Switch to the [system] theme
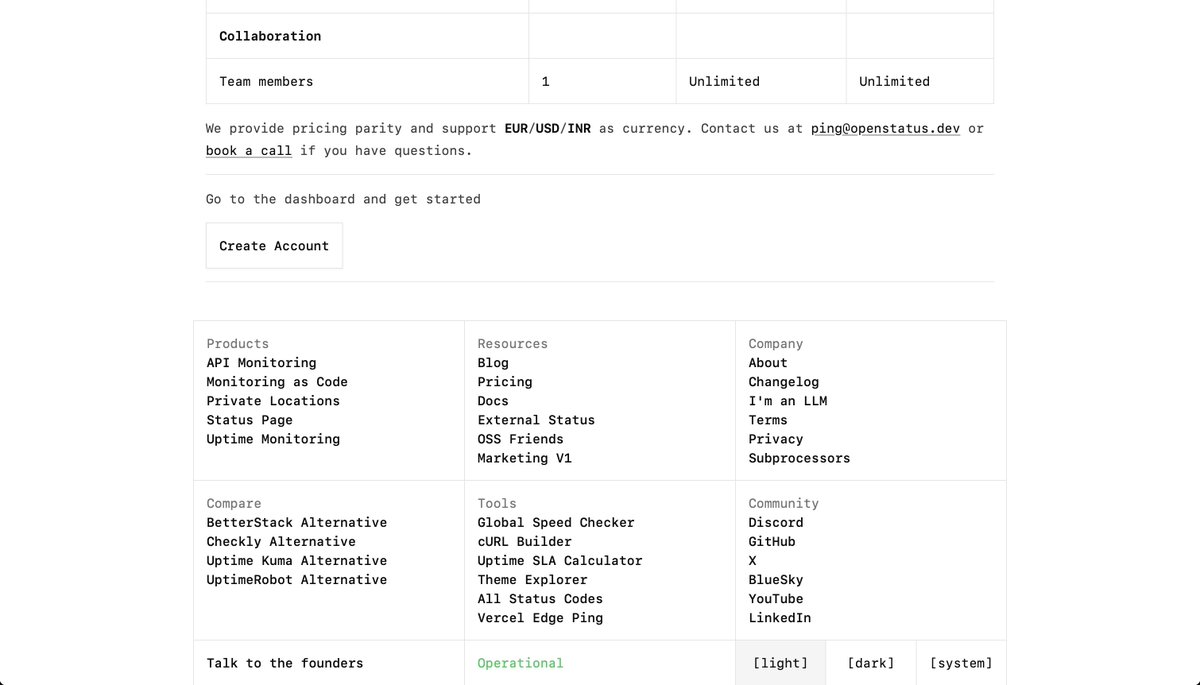1200x685 pixels. coord(961,663)
